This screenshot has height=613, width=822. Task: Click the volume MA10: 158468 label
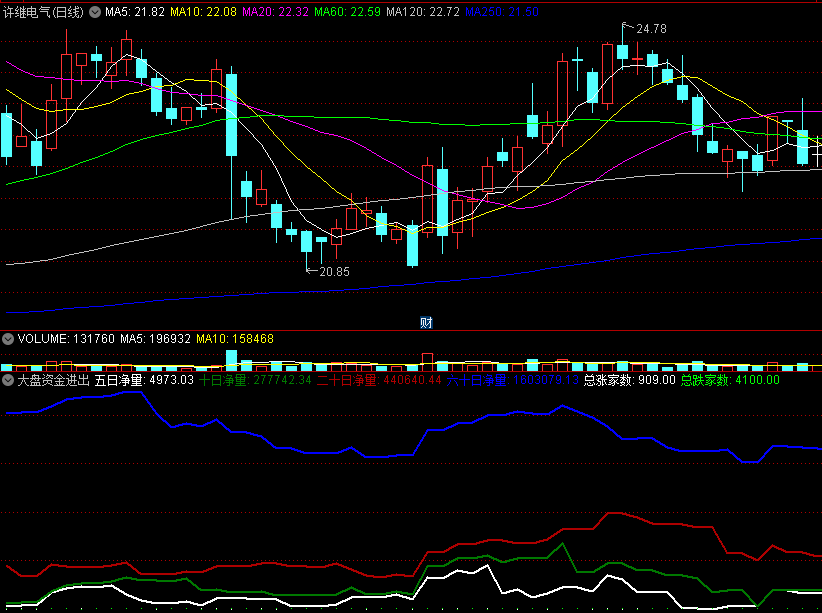pos(235,339)
